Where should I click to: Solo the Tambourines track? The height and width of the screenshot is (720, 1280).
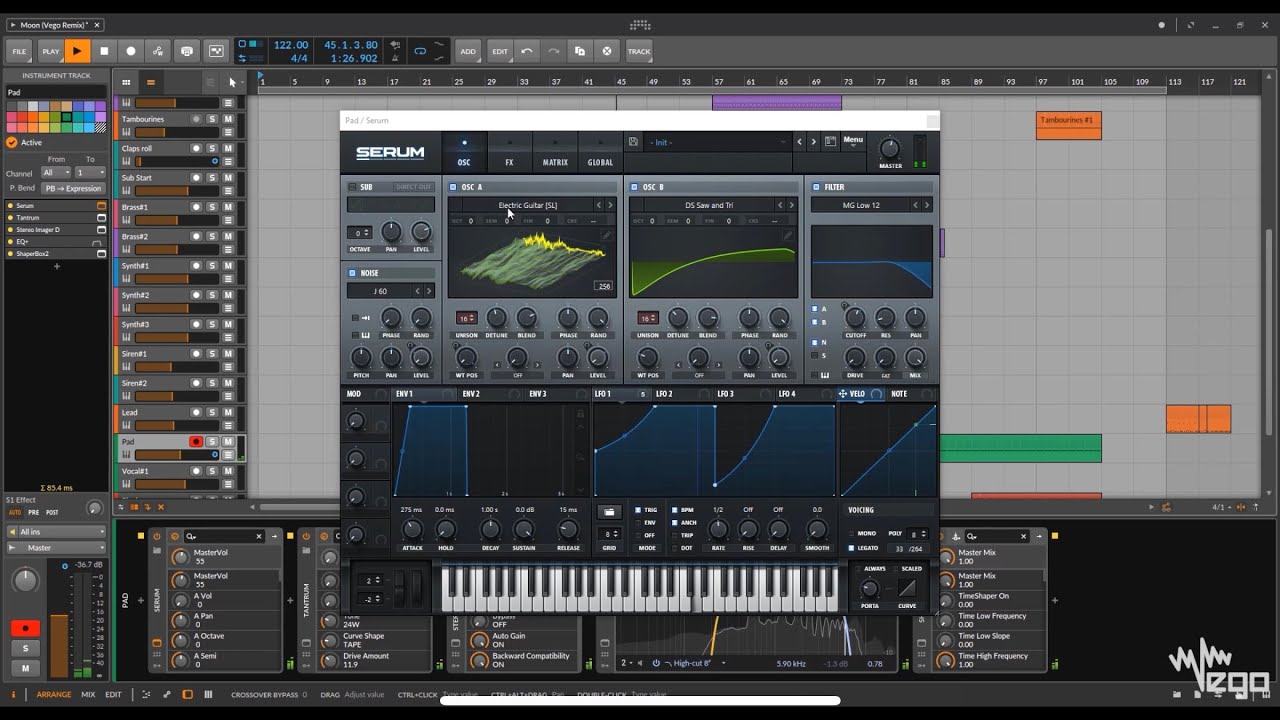tap(212, 119)
